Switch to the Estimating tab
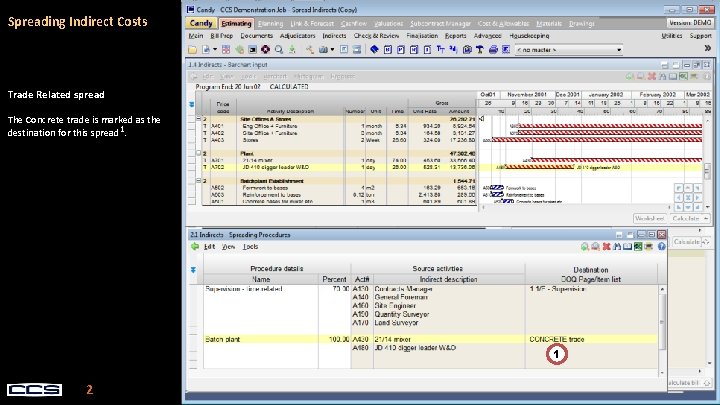This screenshot has height=405, width=720. point(236,23)
